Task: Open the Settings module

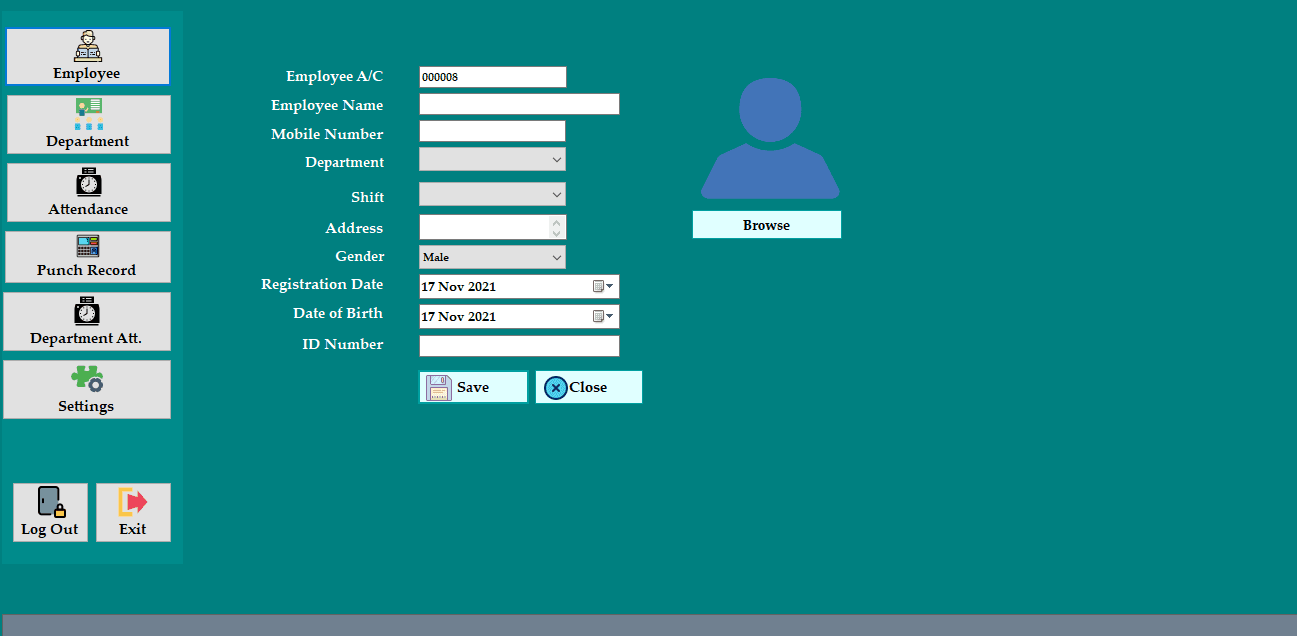Action: (86, 390)
